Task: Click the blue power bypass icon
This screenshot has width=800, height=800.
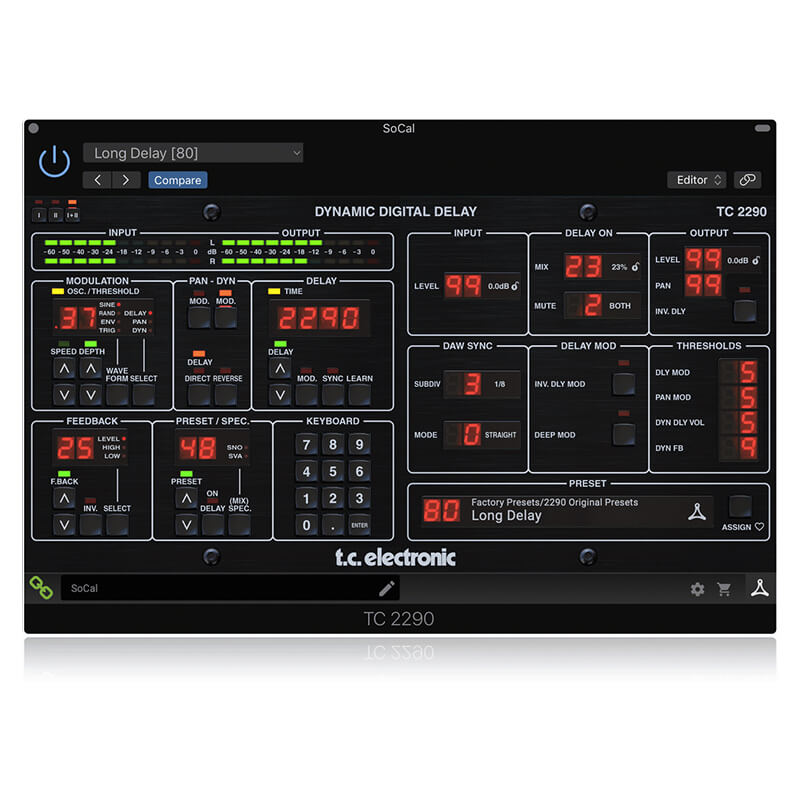Action: click(x=54, y=162)
